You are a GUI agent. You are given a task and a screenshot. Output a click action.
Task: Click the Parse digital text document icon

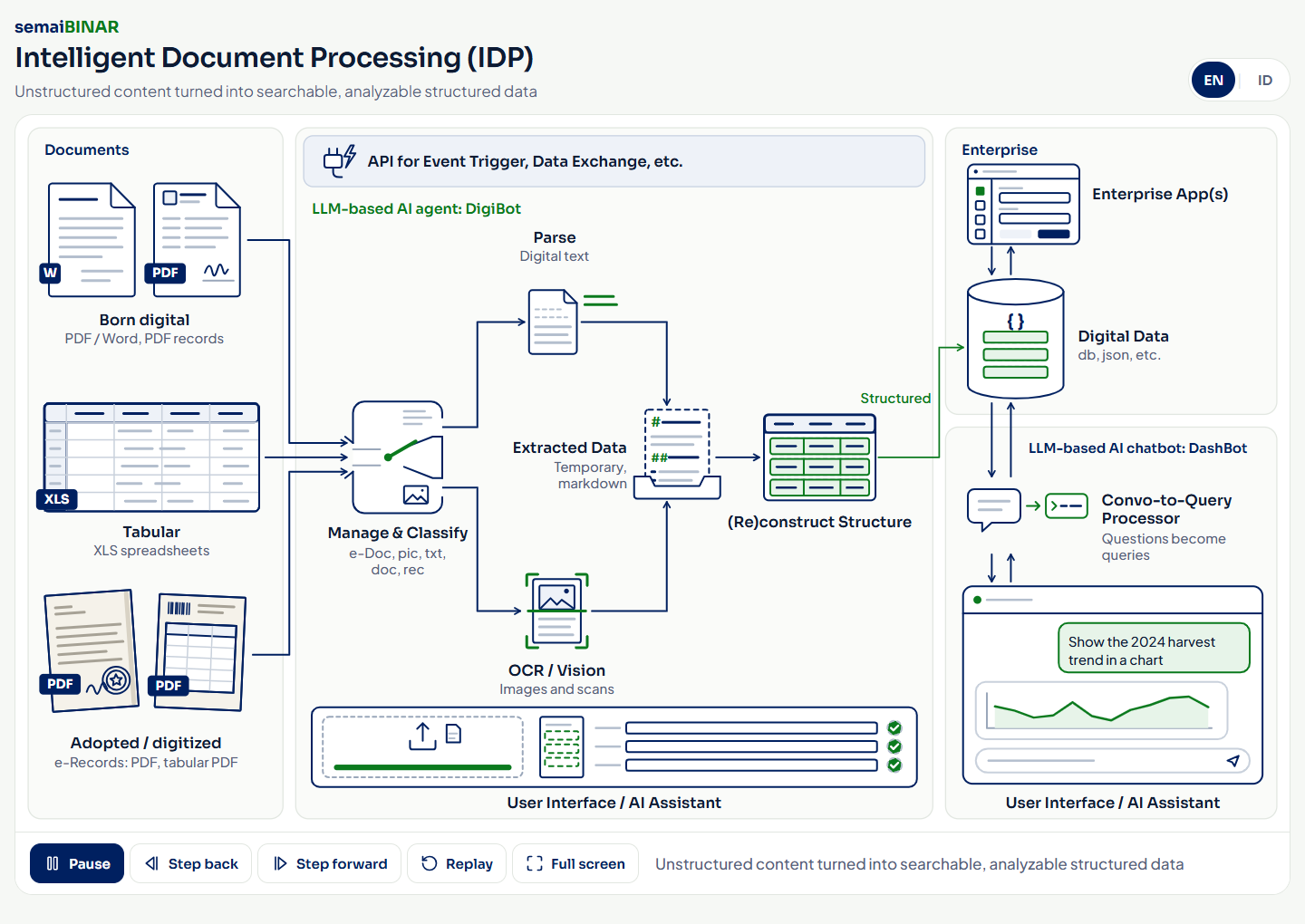(554, 322)
